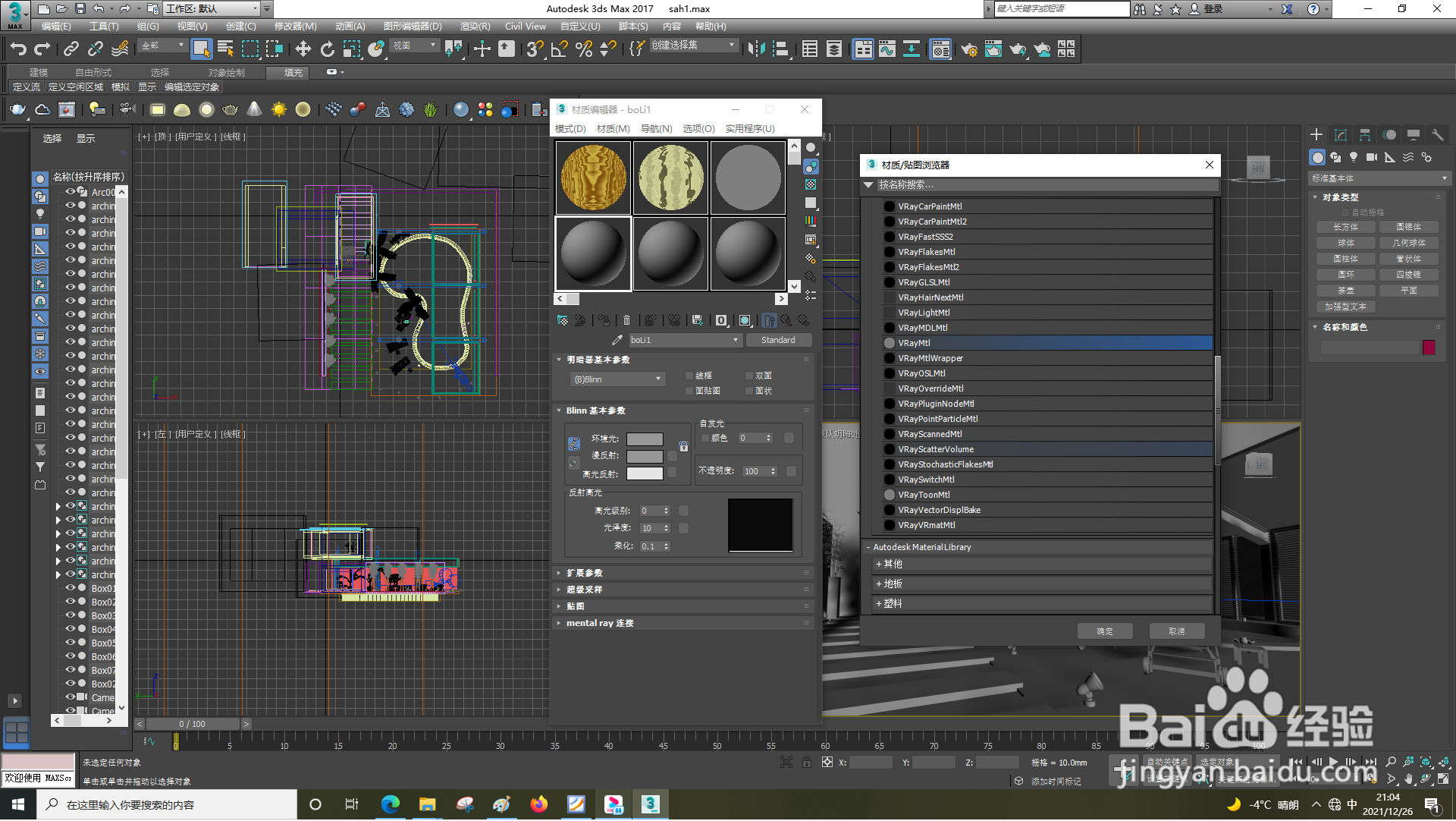This screenshot has width=1456, height=821.
Task: Click the 漫反射 diffuse color swatch
Action: 645,456
